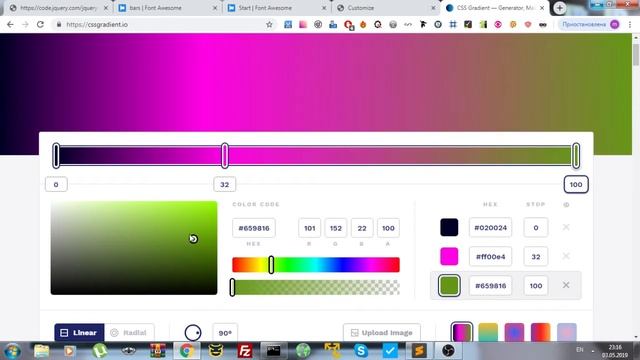Select the black #020024 color swatch
This screenshot has width=640, height=360.
[x=449, y=227]
